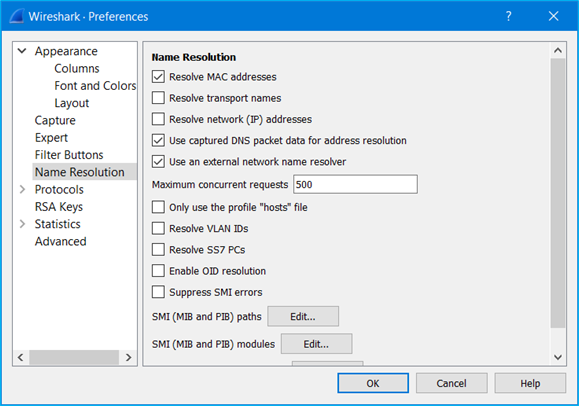Screen dimensions: 579x406
Task: Open the Advanced preferences section
Action: [61, 241]
